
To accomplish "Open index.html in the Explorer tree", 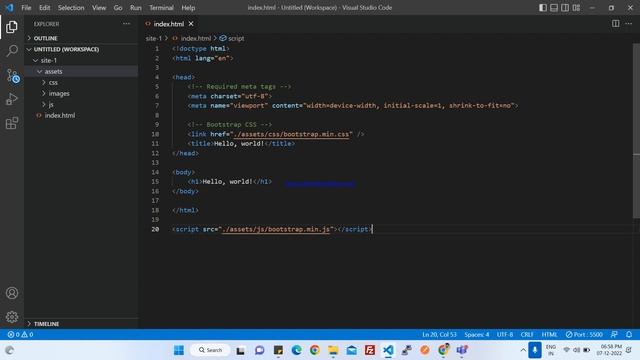I will click(82, 115).
